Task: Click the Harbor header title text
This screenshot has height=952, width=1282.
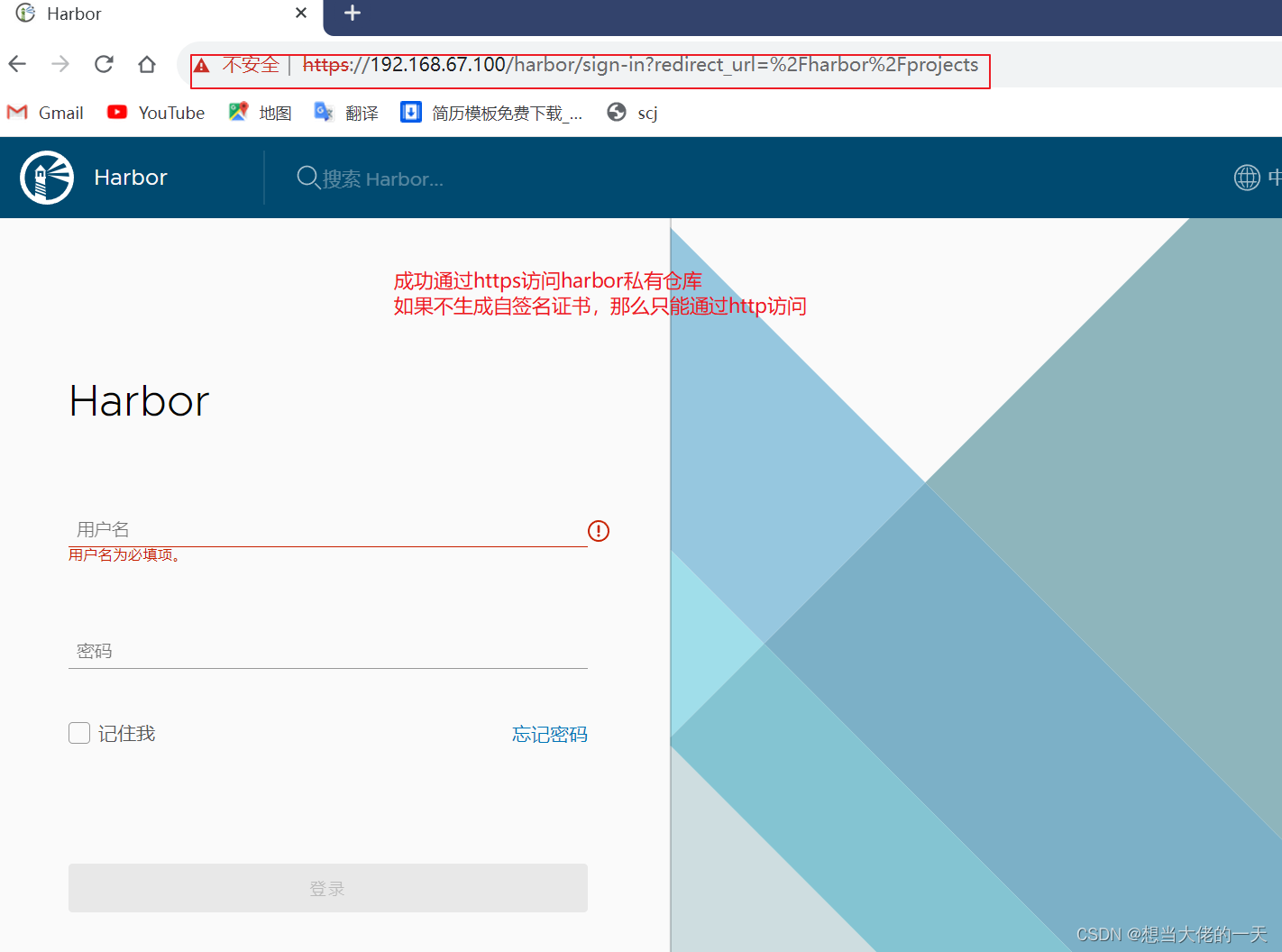Action: tap(131, 178)
